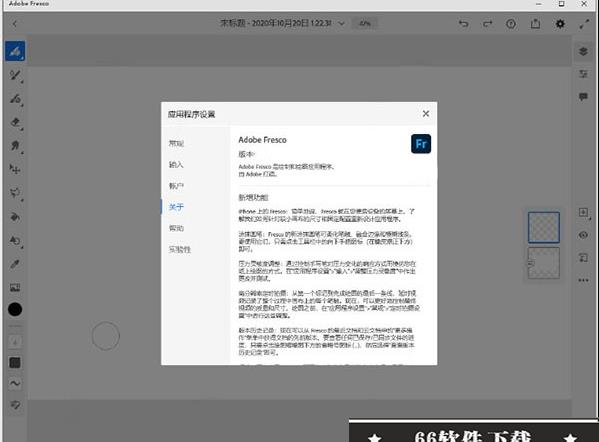The image size is (599, 442).
Task: Click the touch shortcut circle
Action: [x=106, y=336]
